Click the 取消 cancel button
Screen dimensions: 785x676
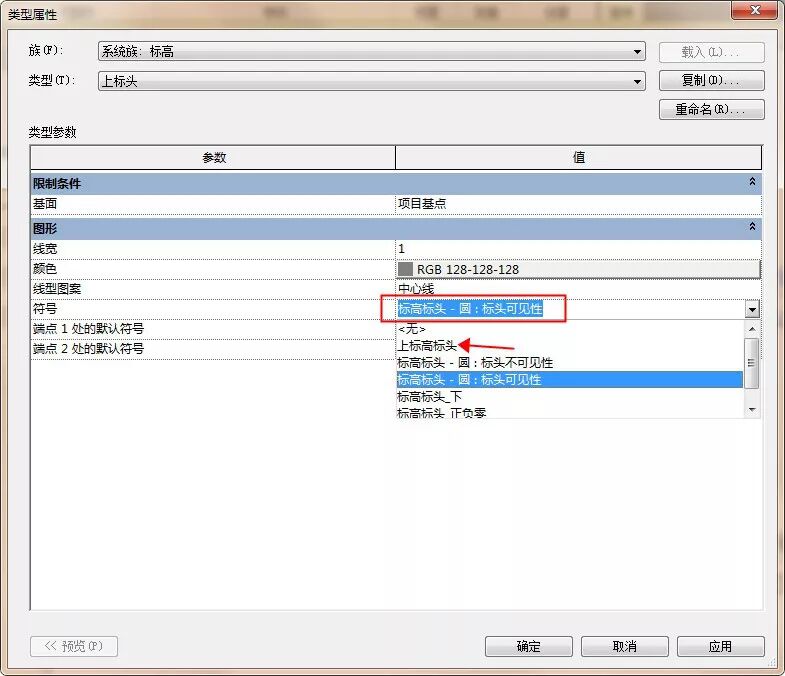624,646
